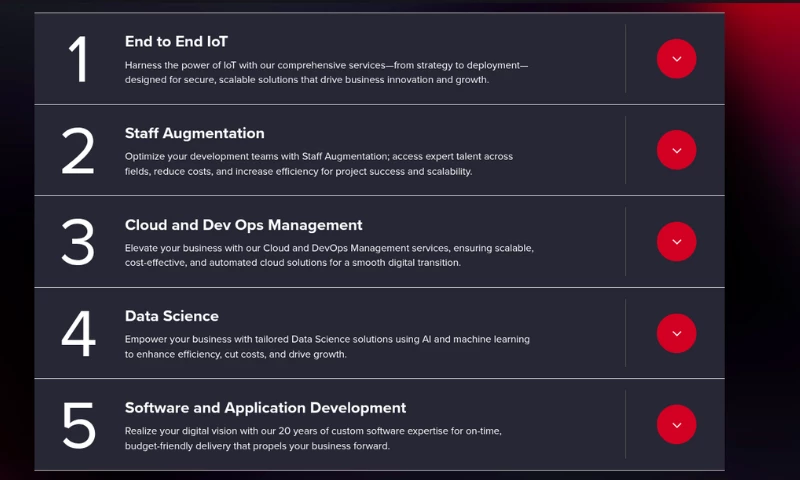Open the Data Science heading

coord(171,316)
